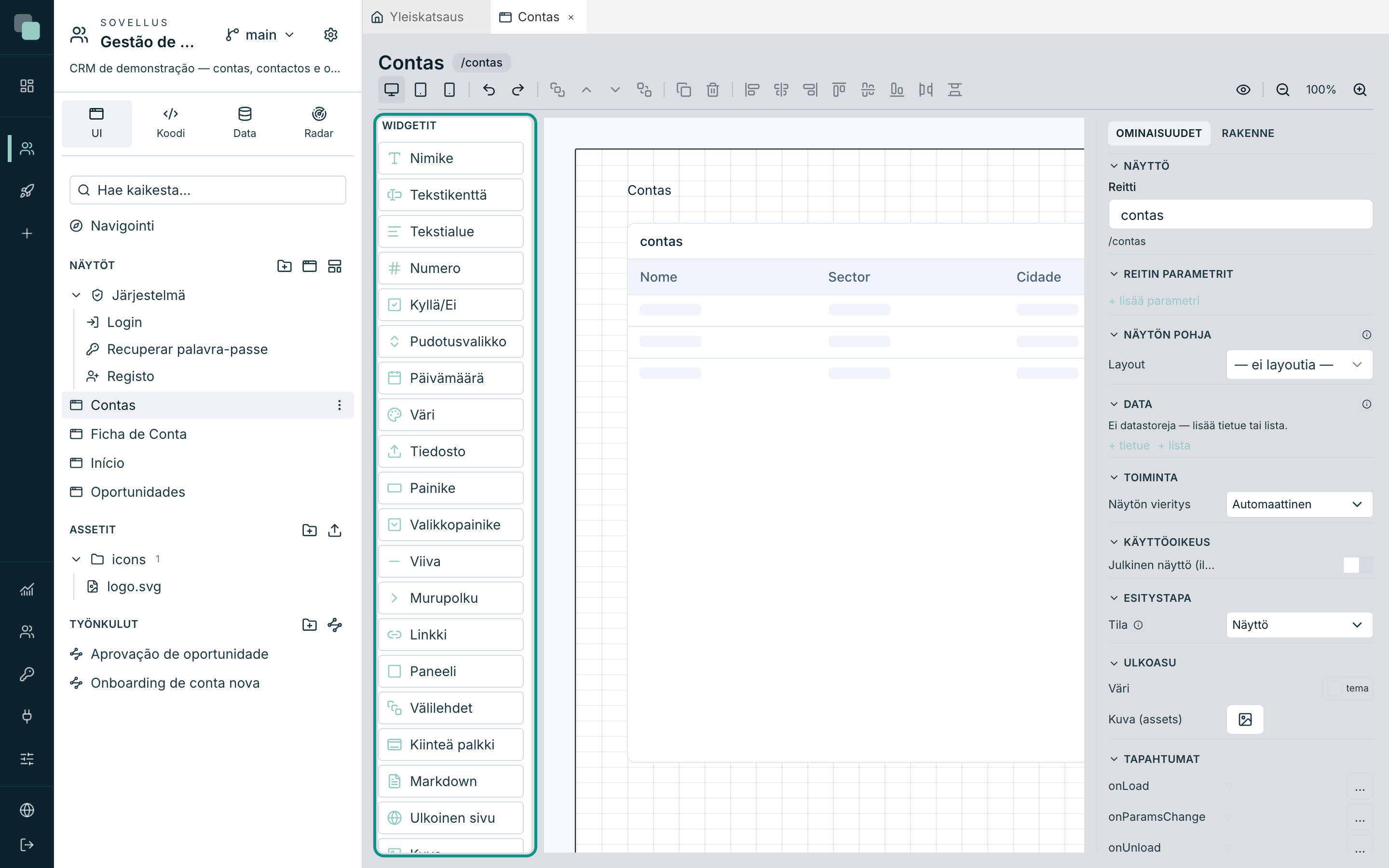Image resolution: width=1389 pixels, height=868 pixels.
Task: Switch to tablet viewport preview
Action: 421,90
